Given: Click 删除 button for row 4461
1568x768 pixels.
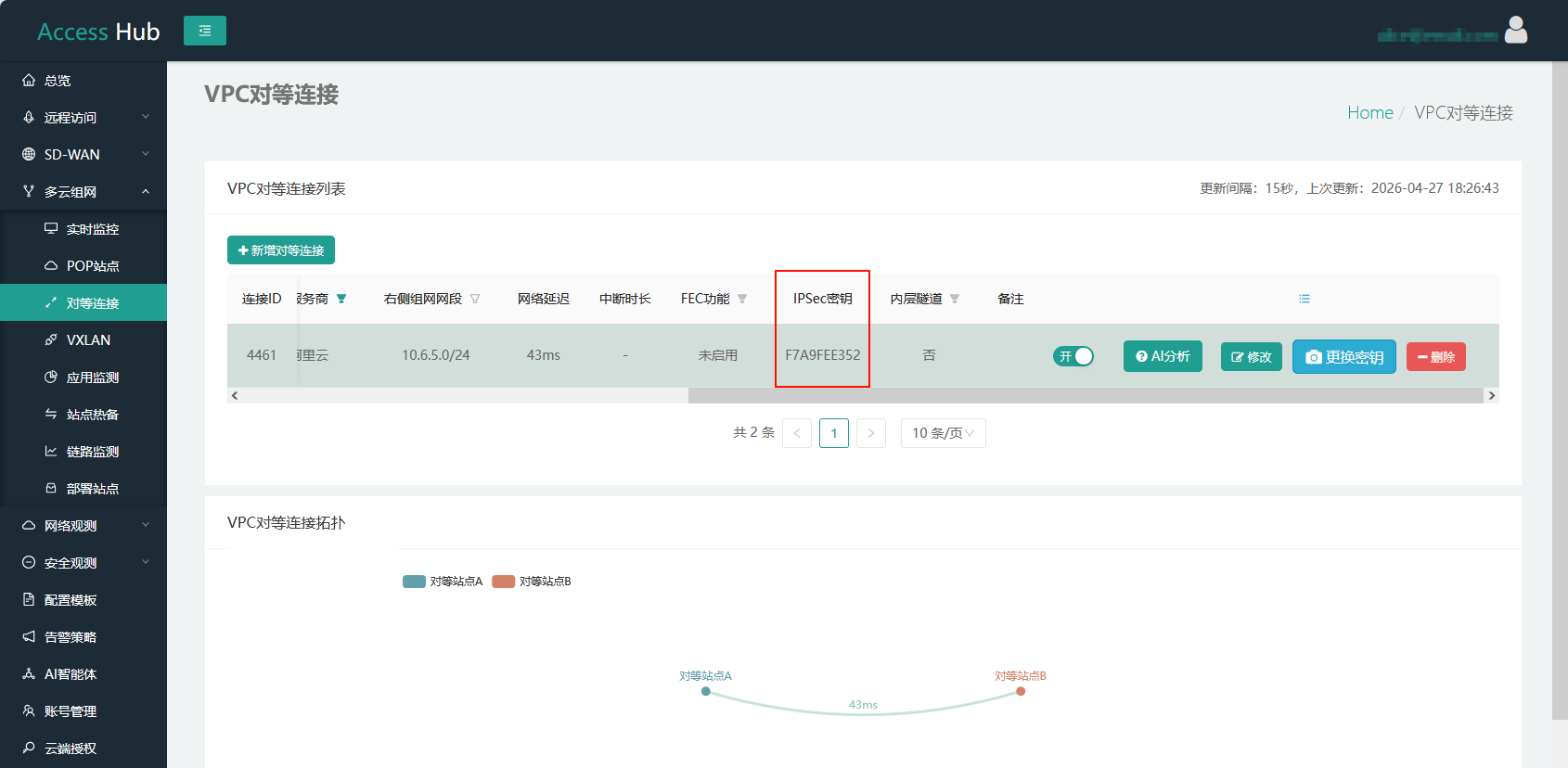Looking at the screenshot, I should point(1436,357).
